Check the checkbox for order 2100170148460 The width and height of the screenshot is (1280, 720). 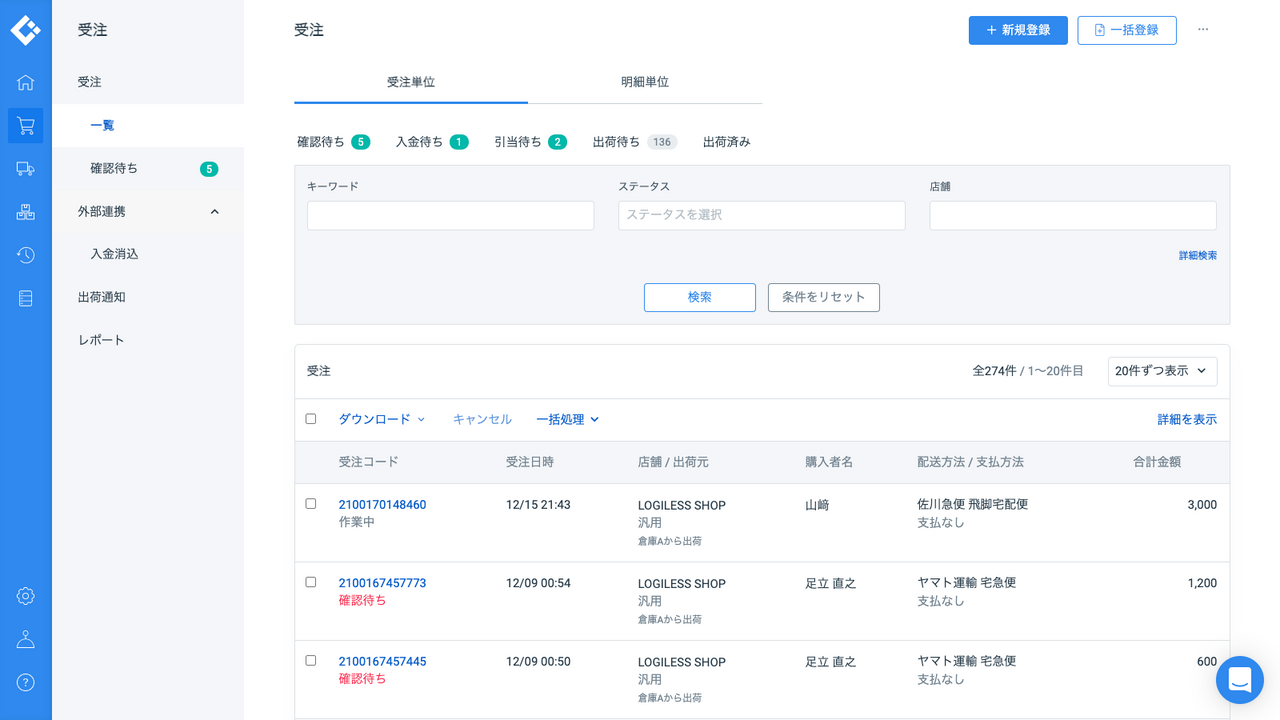coord(310,505)
